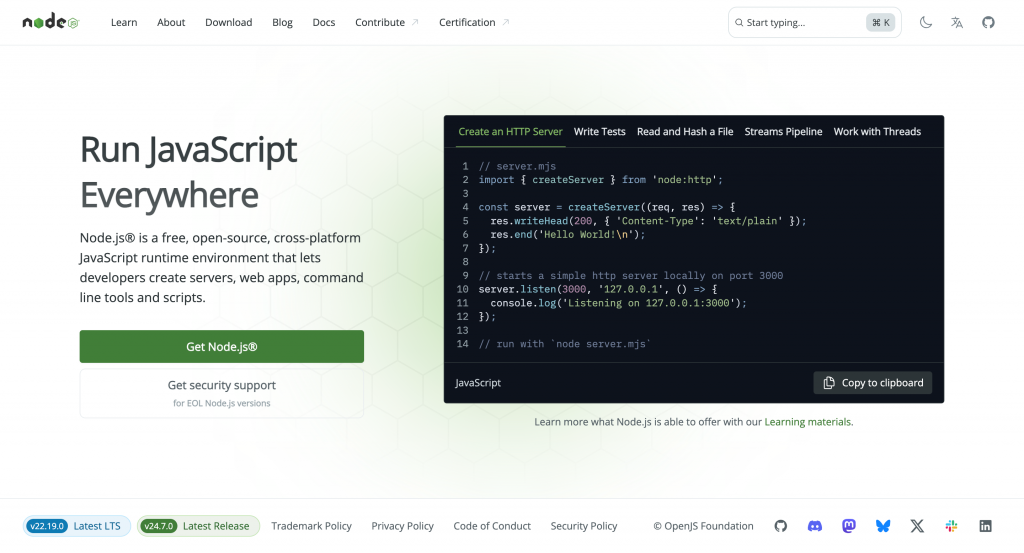Open the Contribute external link

pos(387,22)
